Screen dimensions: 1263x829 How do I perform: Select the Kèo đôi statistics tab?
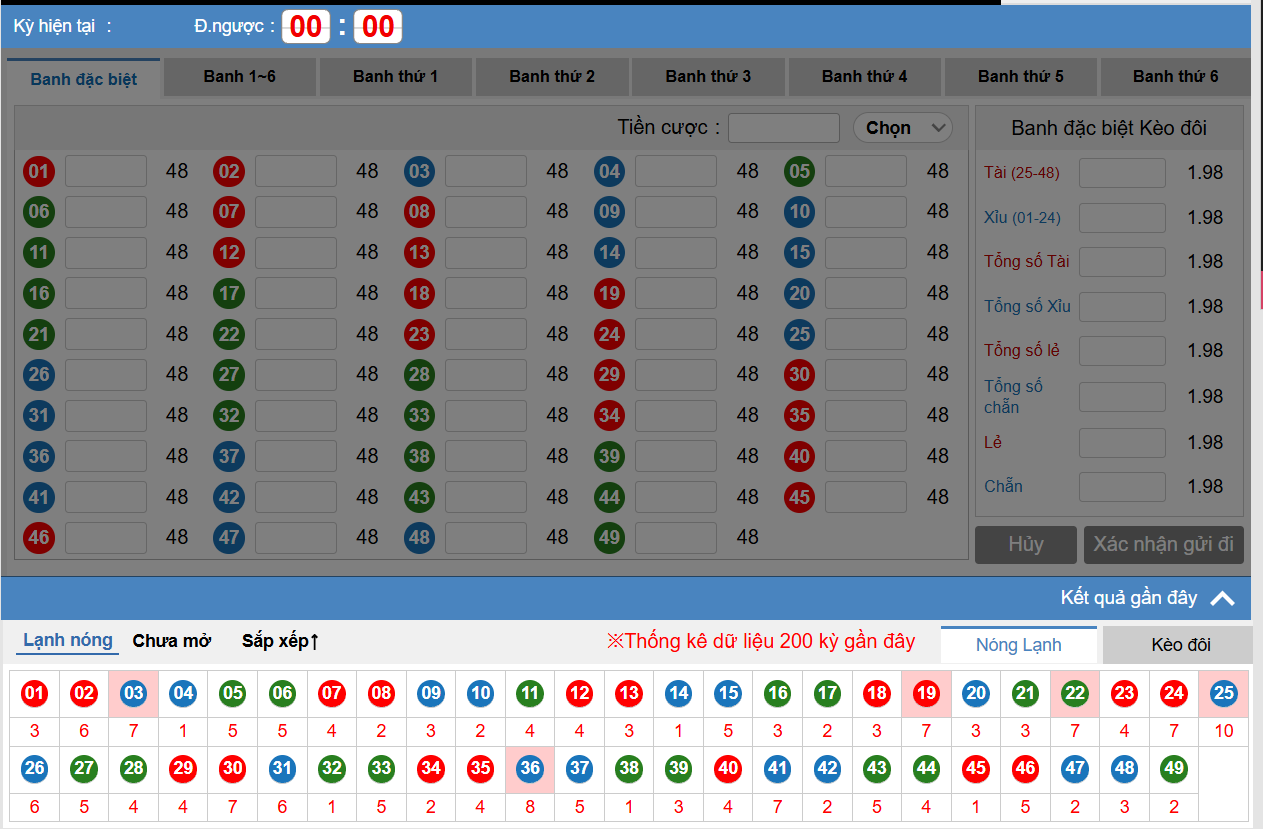click(1180, 645)
